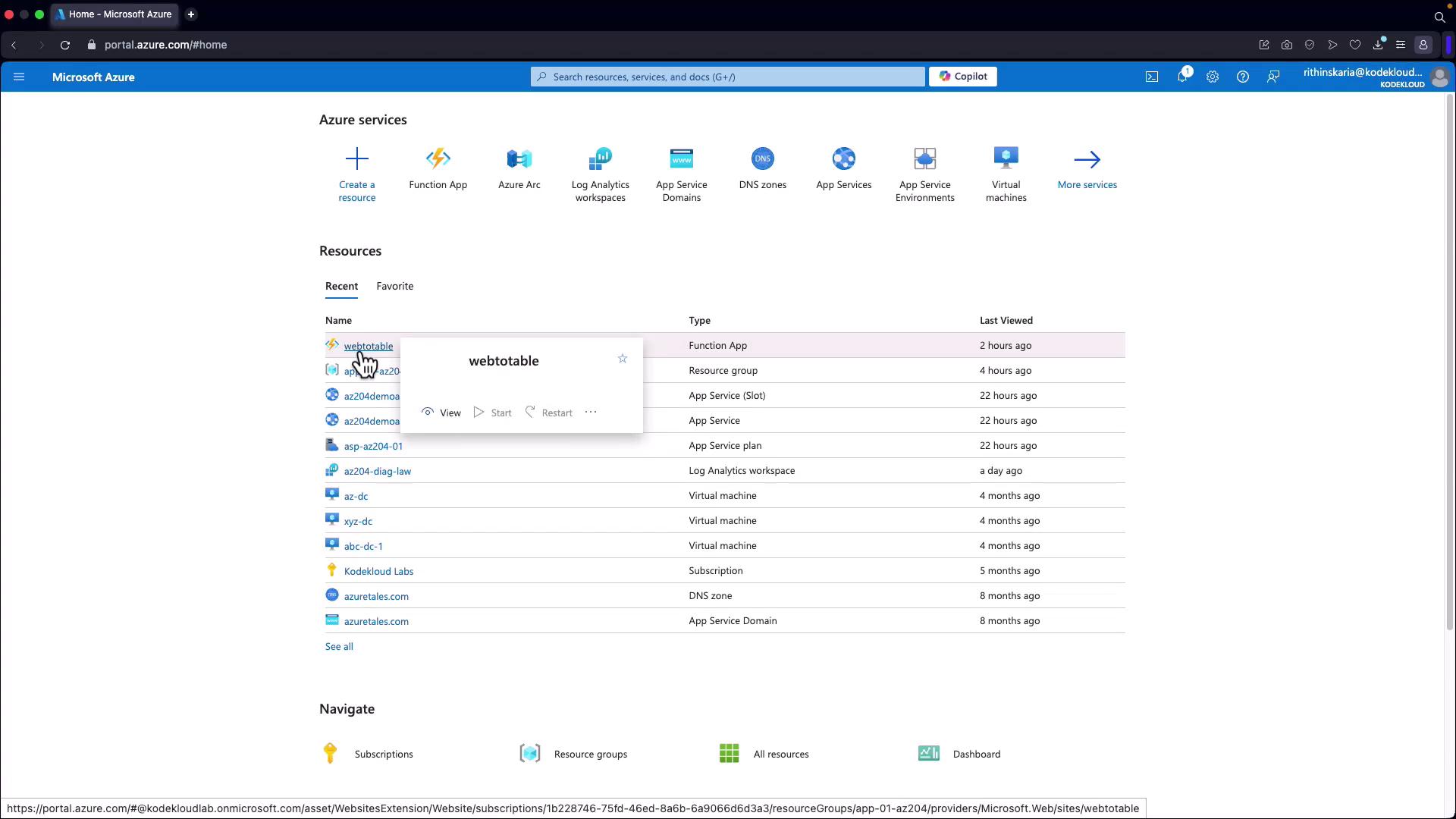The image size is (1456, 819).
Task: Favorite webtotable with star icon
Action: coord(622,359)
